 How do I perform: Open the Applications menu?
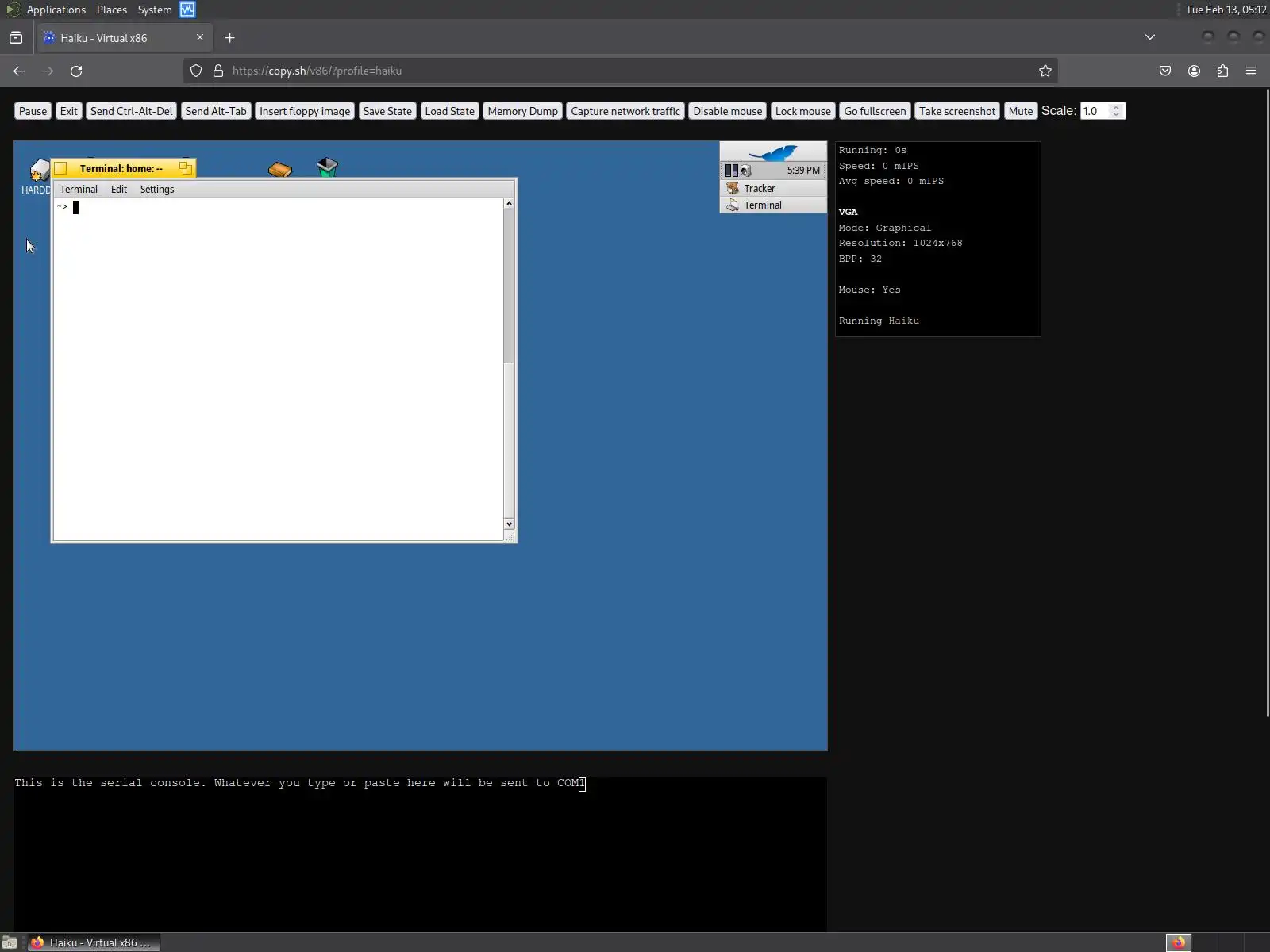[56, 10]
